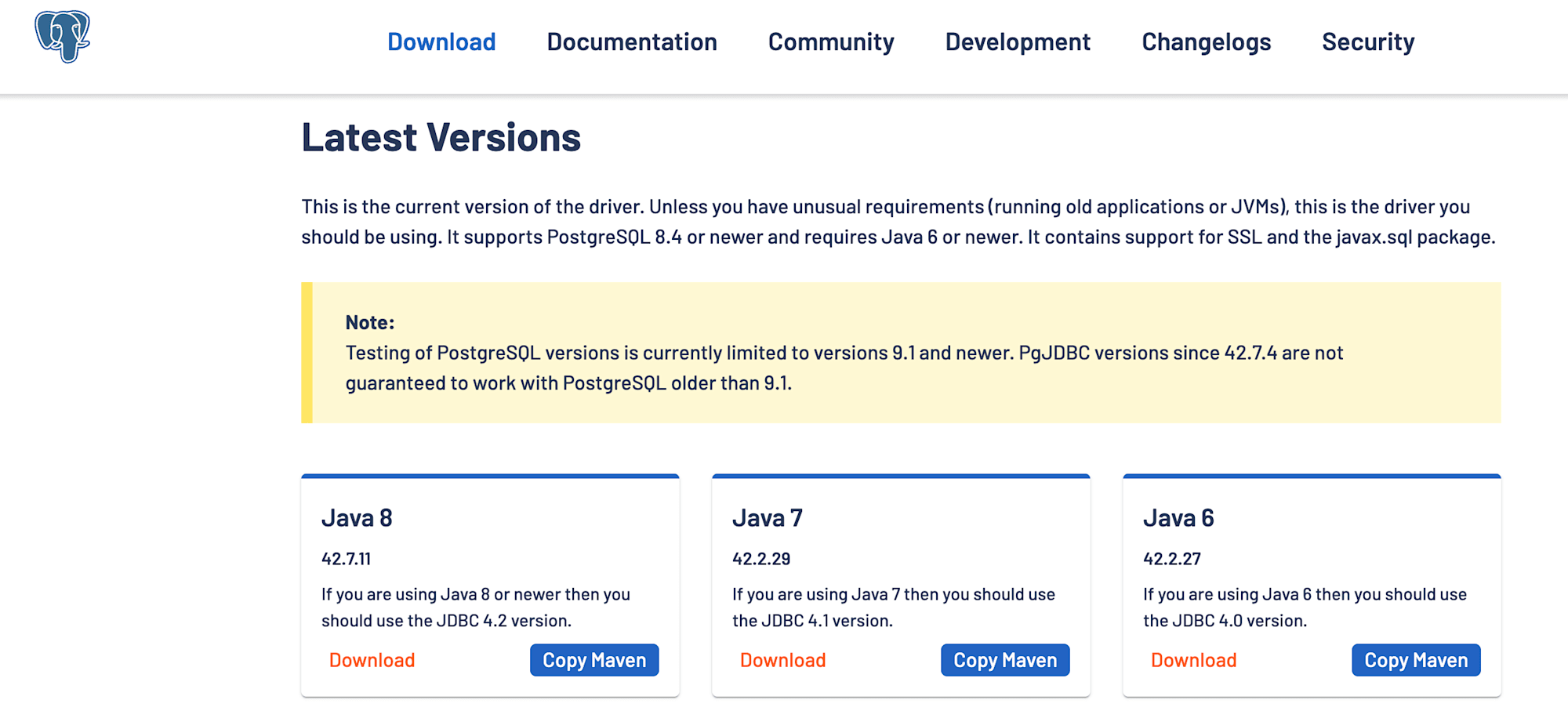Open the Community menu item
The image size is (1568, 718).
[831, 42]
